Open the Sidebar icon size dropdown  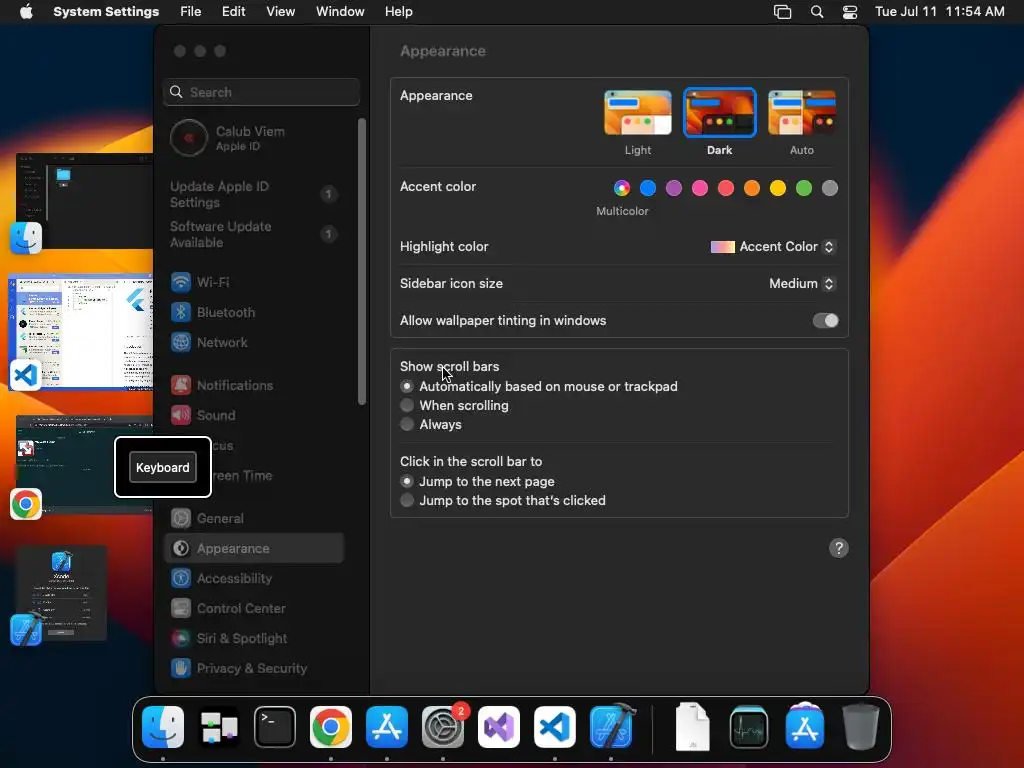pos(803,283)
